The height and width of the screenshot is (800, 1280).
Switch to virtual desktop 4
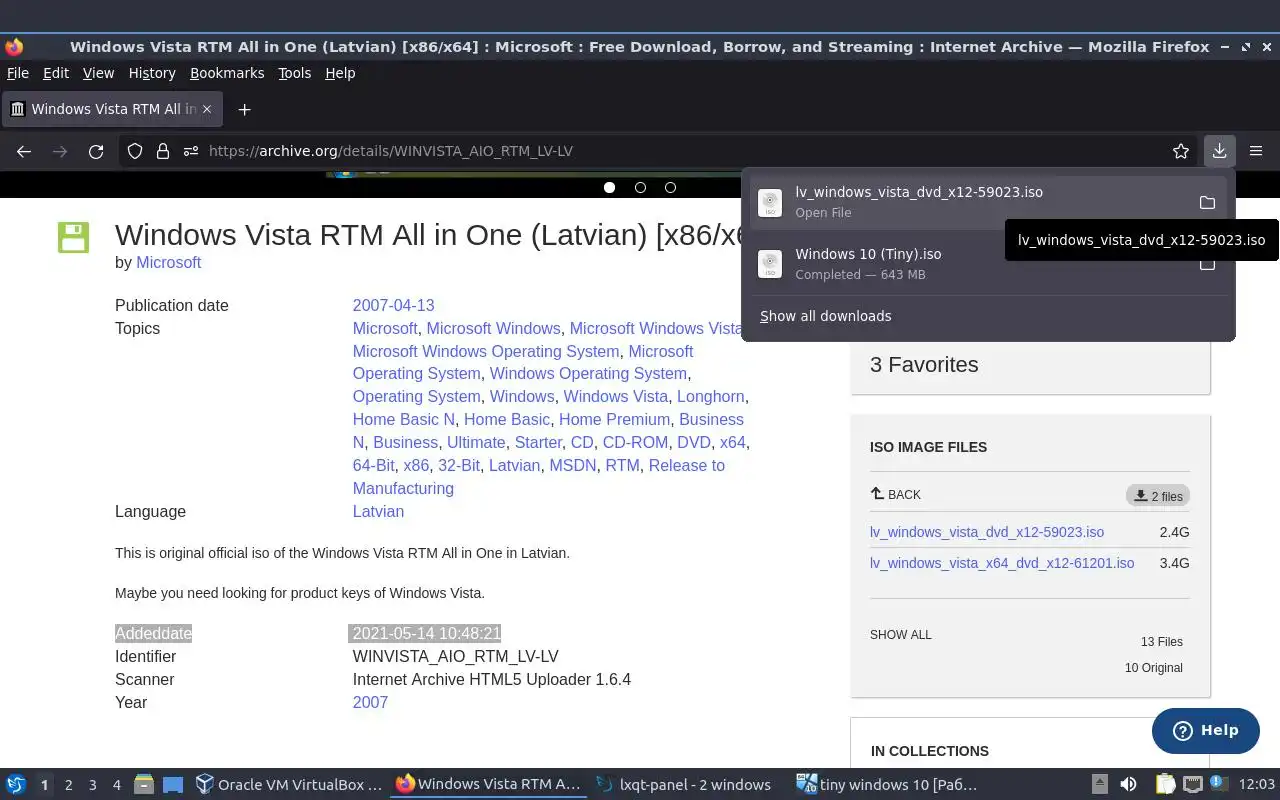[116, 785]
